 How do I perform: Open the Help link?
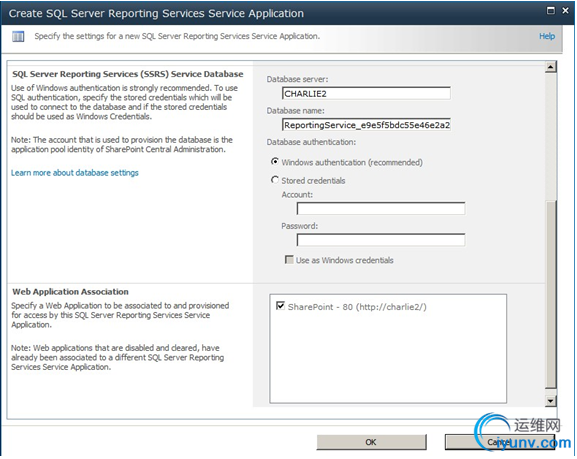tap(547, 36)
